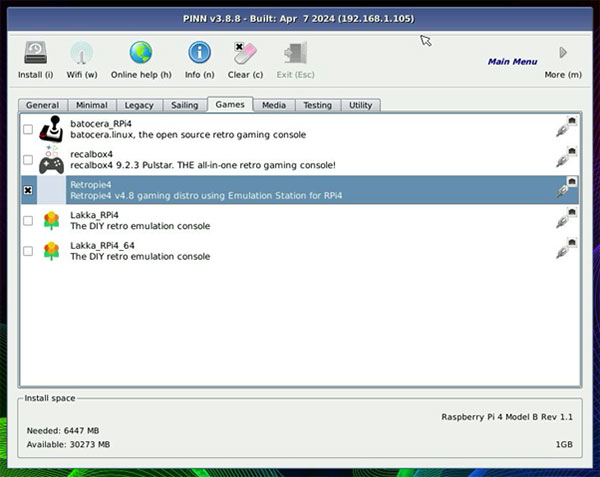Click the batocera joystick icon
This screenshot has height=477, width=600.
[x=51, y=128]
